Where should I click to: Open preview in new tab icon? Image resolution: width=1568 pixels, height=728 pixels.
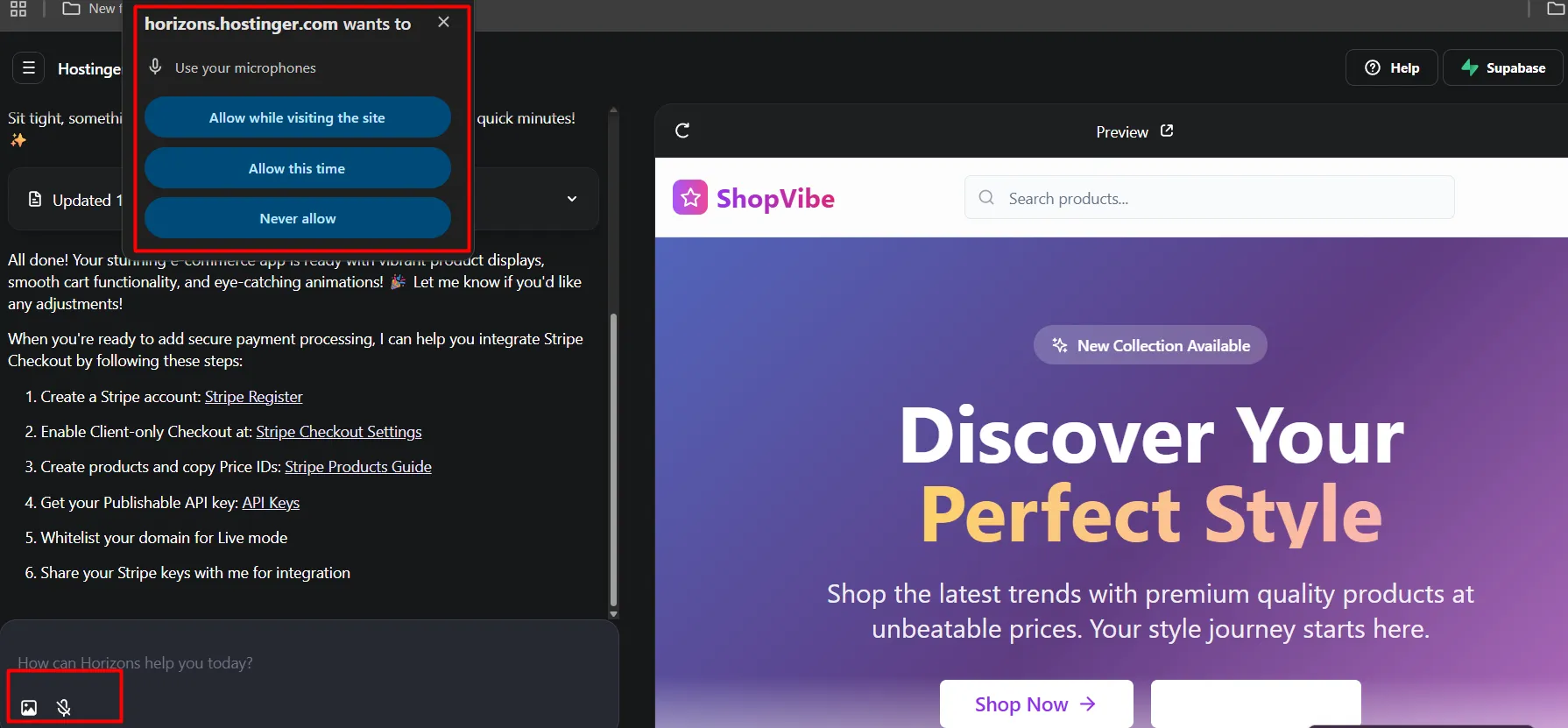[1167, 131]
